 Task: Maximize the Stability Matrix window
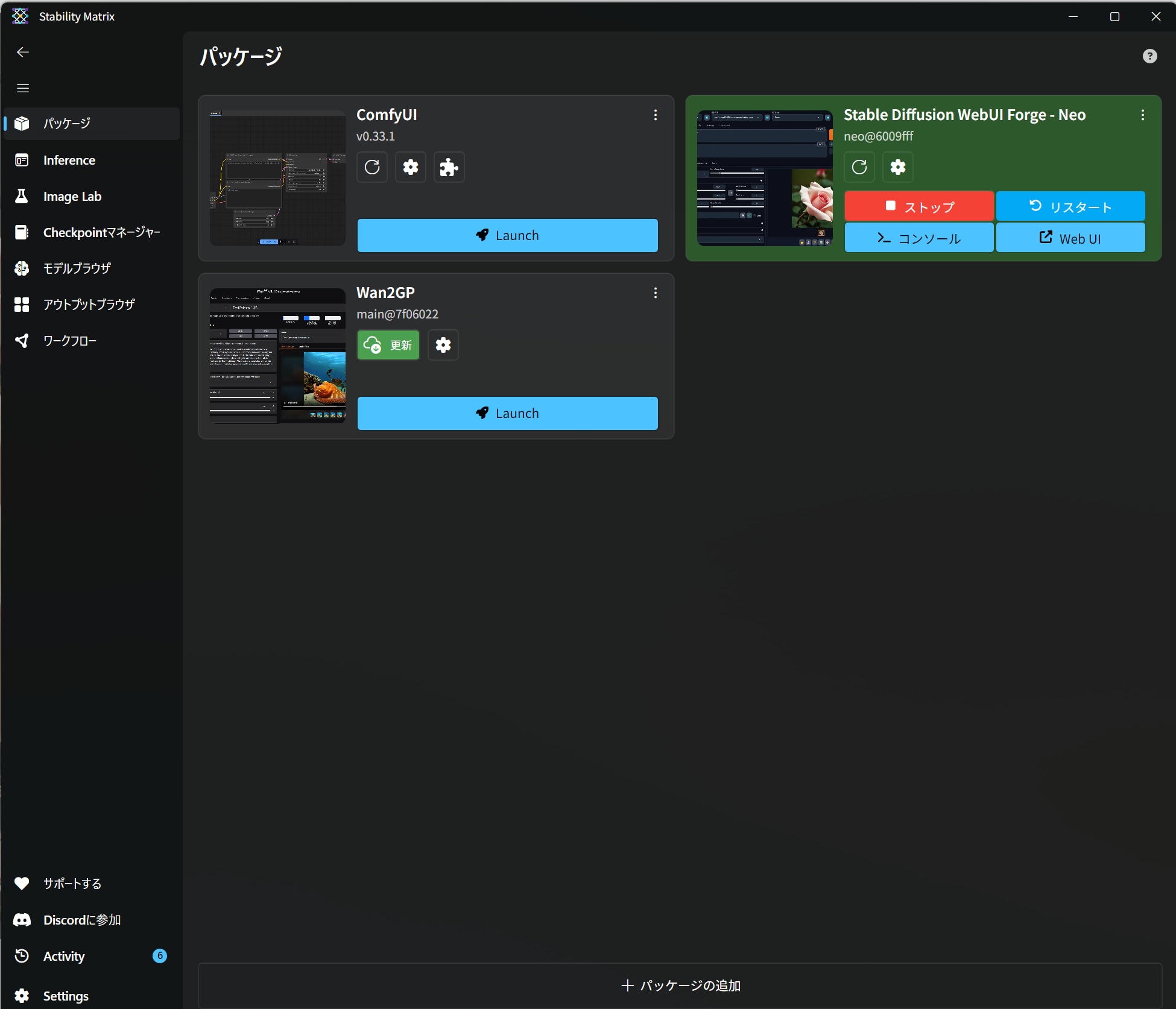[1114, 16]
